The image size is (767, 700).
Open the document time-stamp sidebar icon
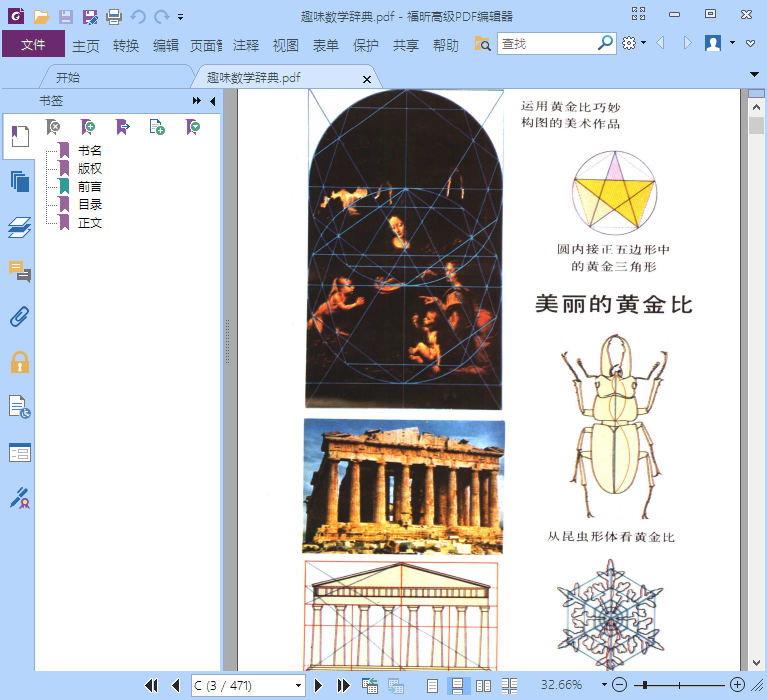pos(20,407)
